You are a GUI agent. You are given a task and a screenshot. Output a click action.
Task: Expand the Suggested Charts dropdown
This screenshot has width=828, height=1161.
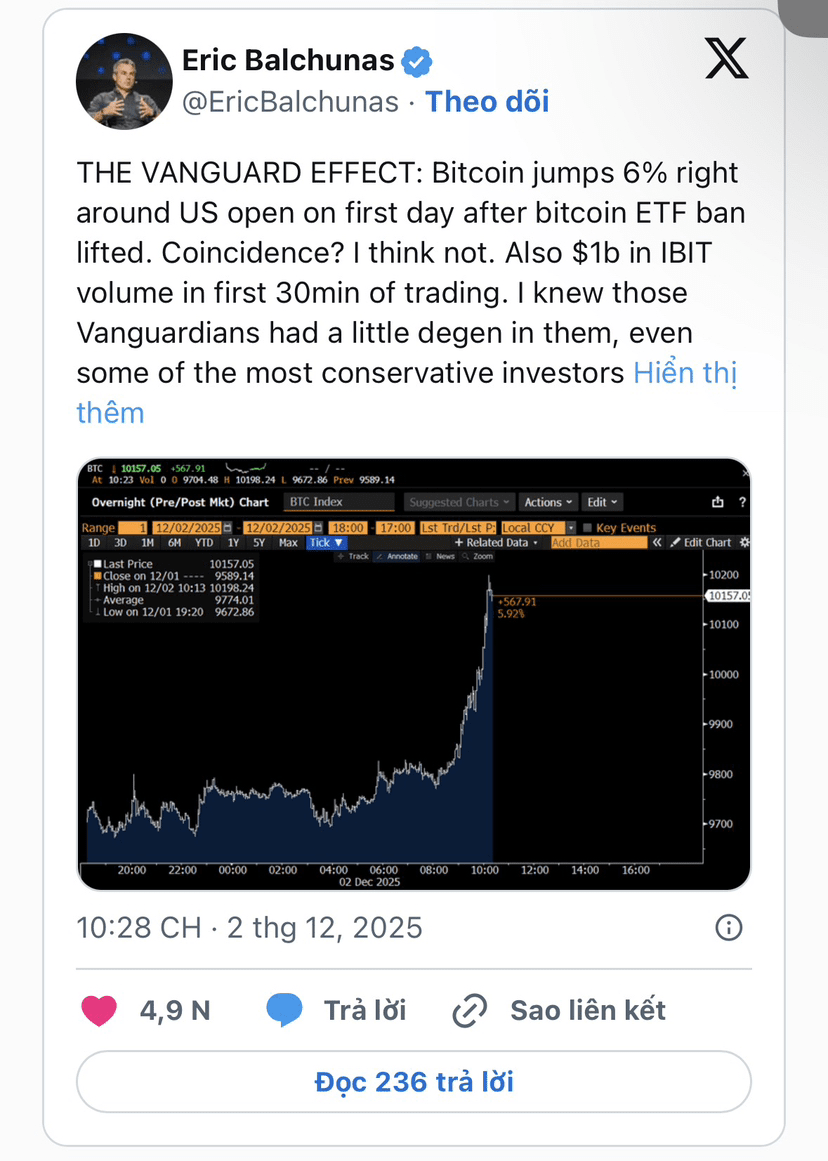(460, 502)
